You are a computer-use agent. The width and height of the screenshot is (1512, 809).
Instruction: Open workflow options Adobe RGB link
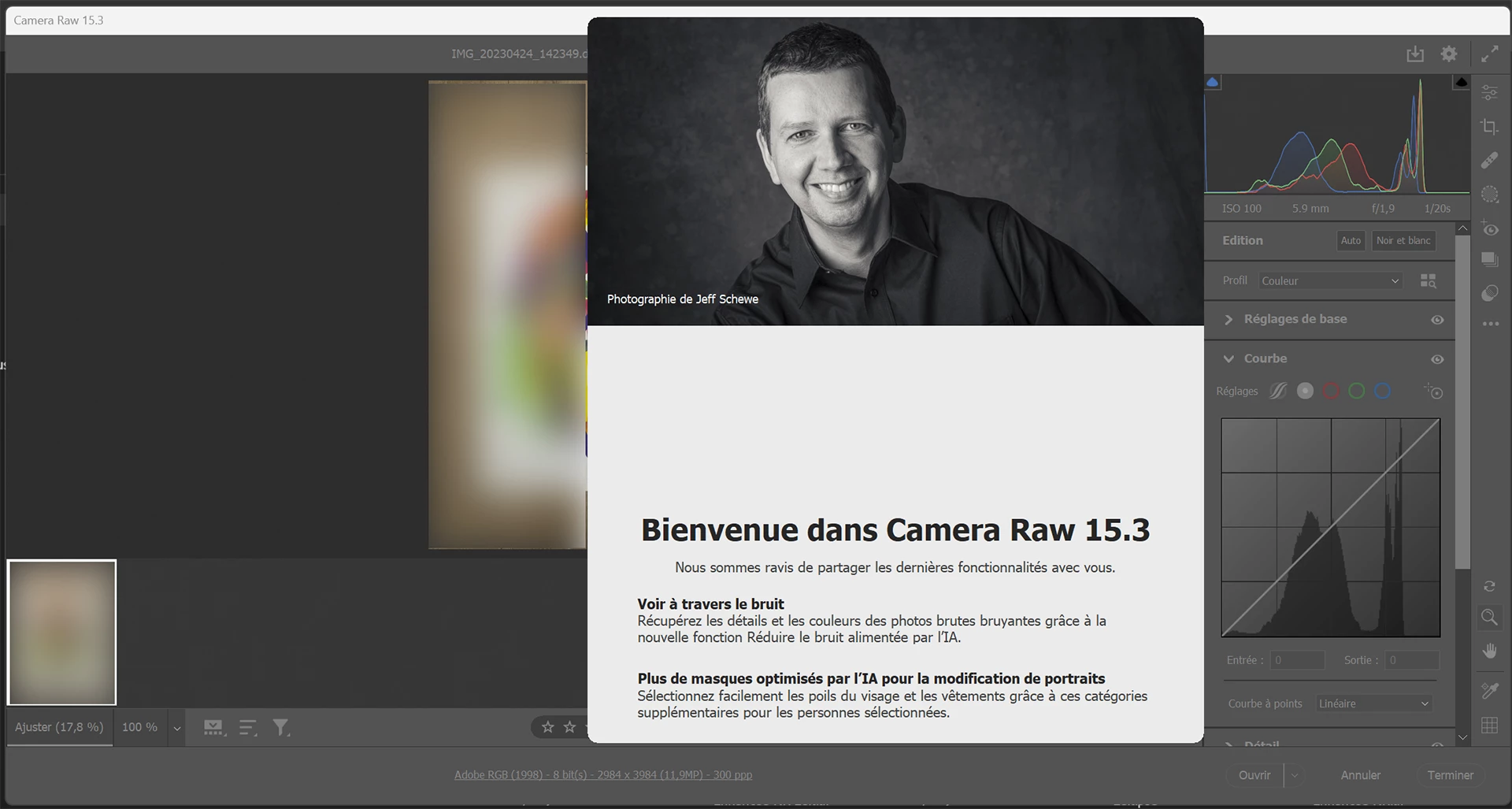coord(603,775)
